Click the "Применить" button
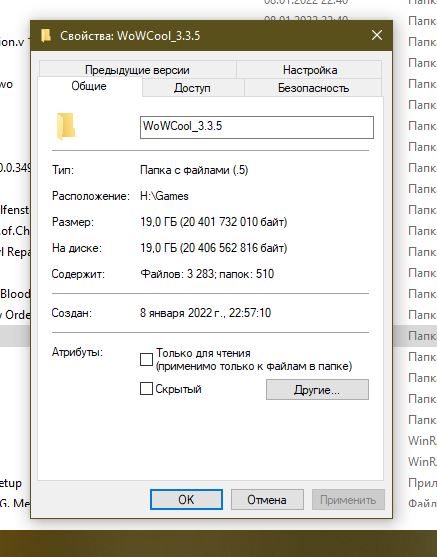Viewport: 437px width, 557px height. click(x=348, y=499)
